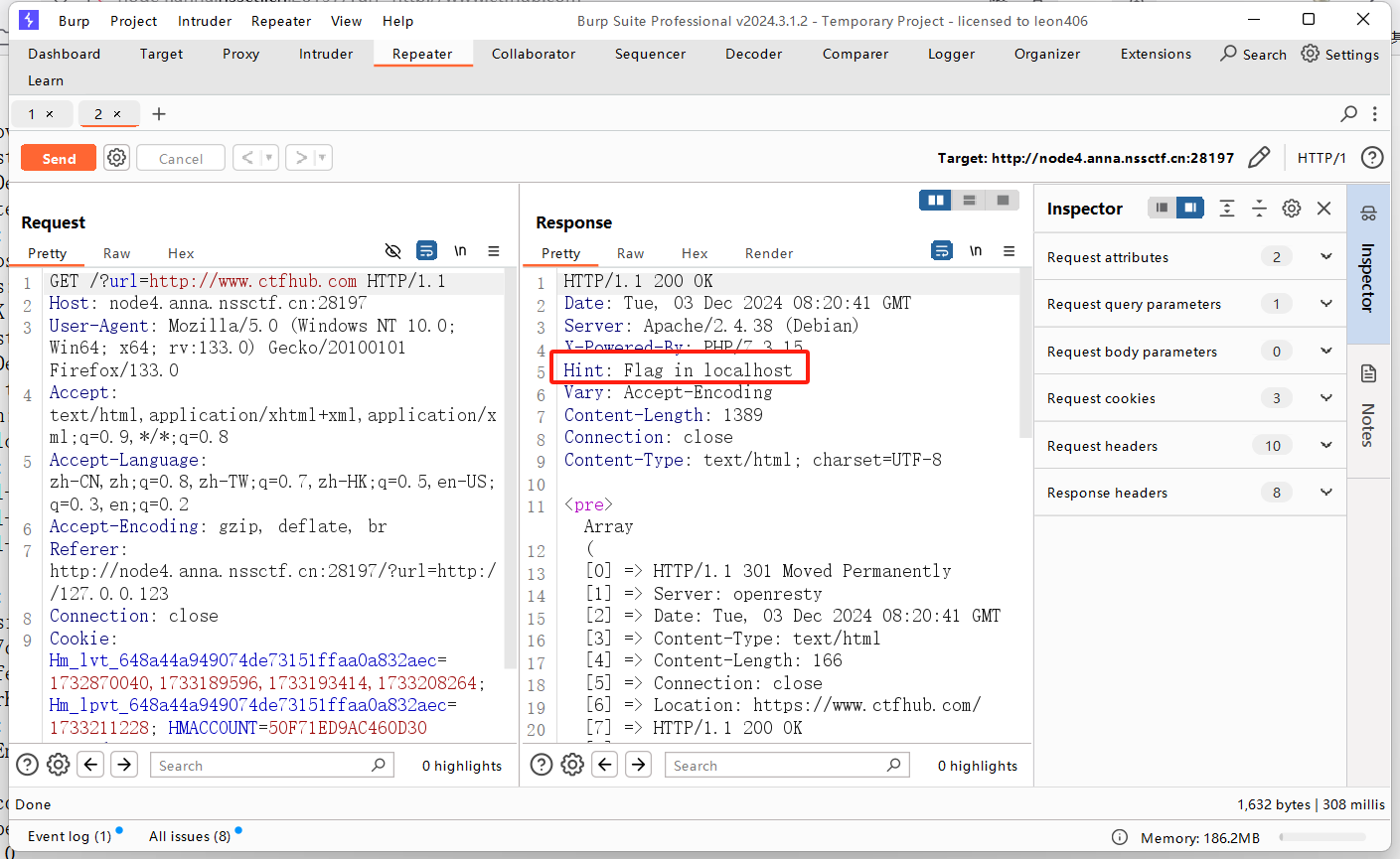Go to next match in Response search
1400x859 pixels.
(639, 764)
